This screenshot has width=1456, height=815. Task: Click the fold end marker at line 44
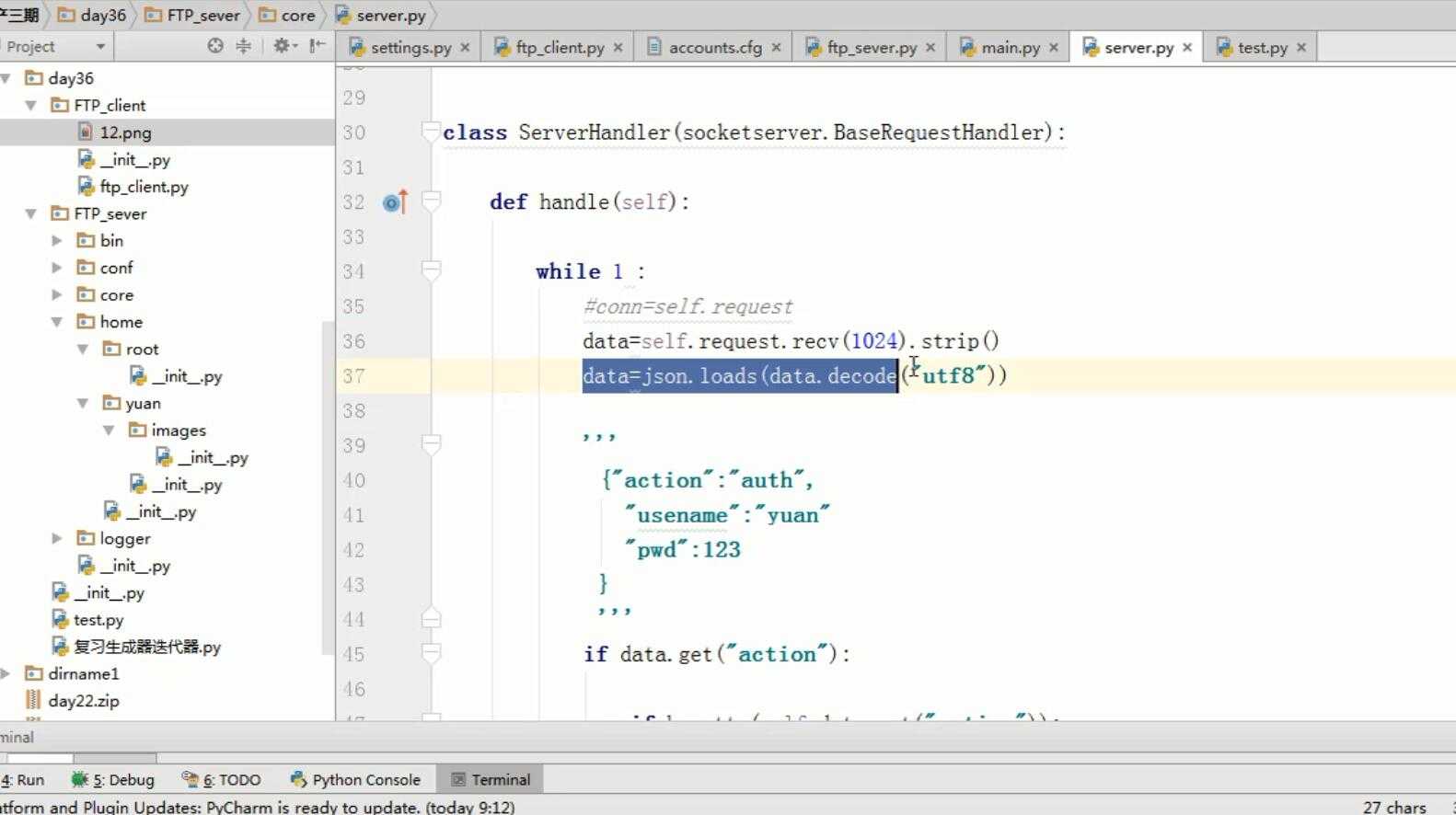coord(431,619)
